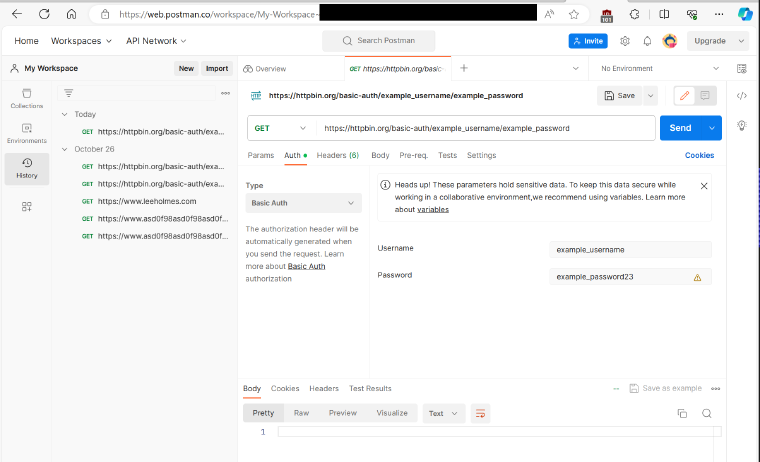This screenshot has width=760, height=462.
Task: Add page to favorites with the star icon
Action: coord(574,15)
